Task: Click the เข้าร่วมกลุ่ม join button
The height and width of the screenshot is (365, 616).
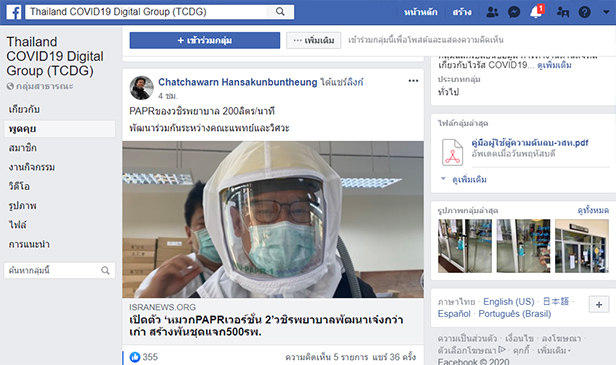Action: click(x=205, y=40)
